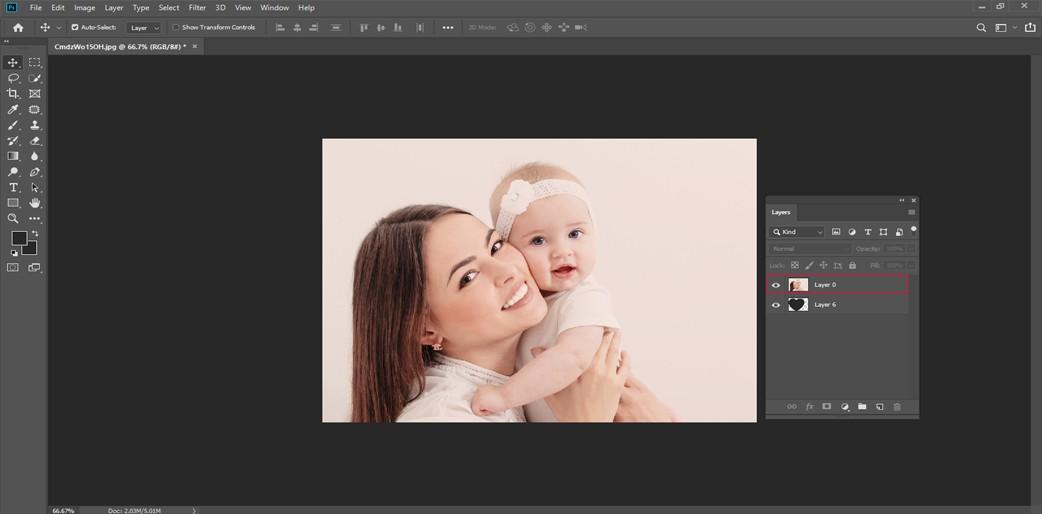Expand the Kind filter dropdown in Layers
Image resolution: width=1042 pixels, height=514 pixels.
[797, 232]
